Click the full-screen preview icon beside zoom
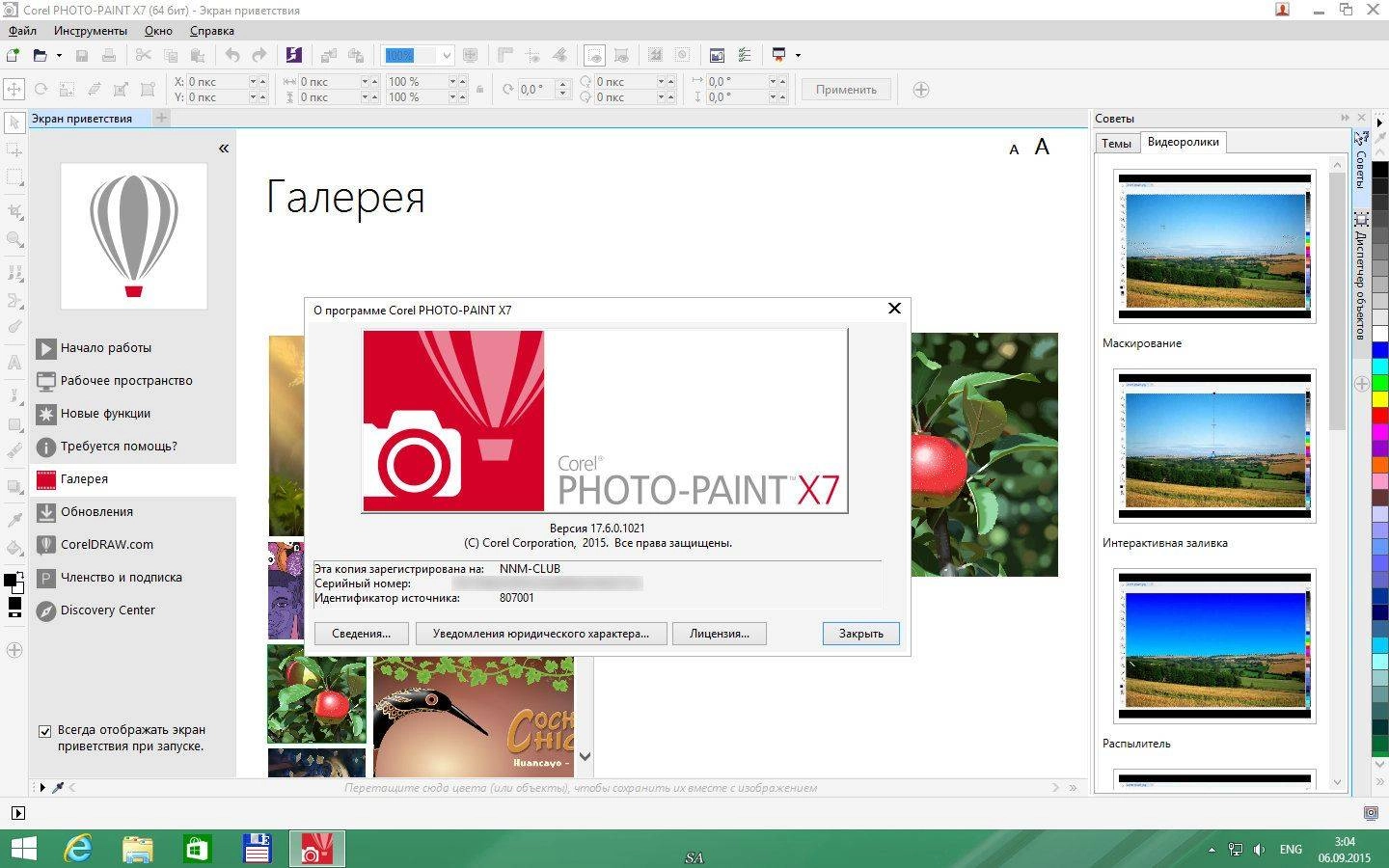 [471, 55]
